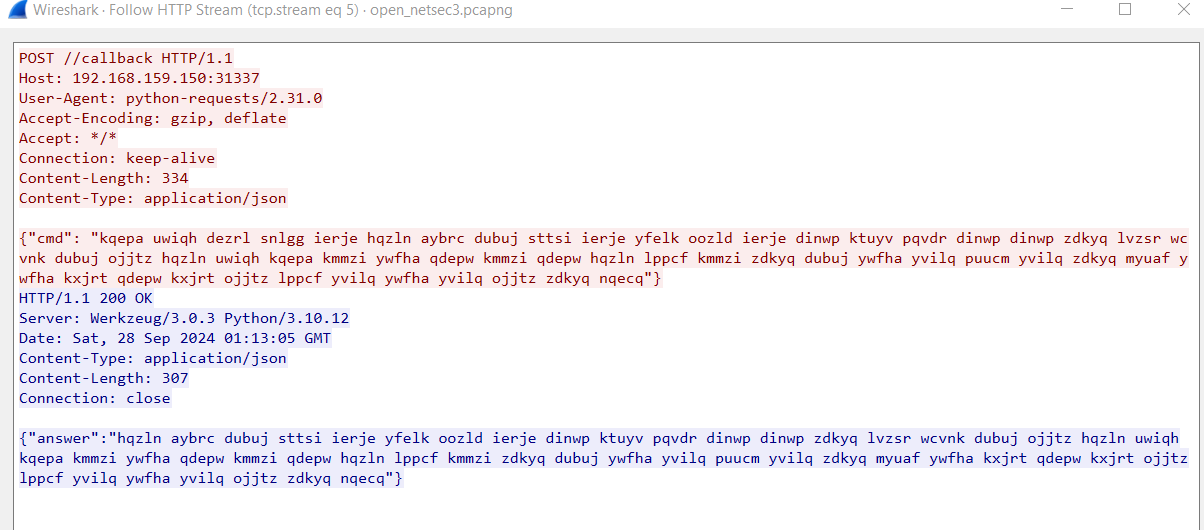Click the response's 'Content-Type: application/json' line
This screenshot has width=1204, height=530.
coord(153,358)
